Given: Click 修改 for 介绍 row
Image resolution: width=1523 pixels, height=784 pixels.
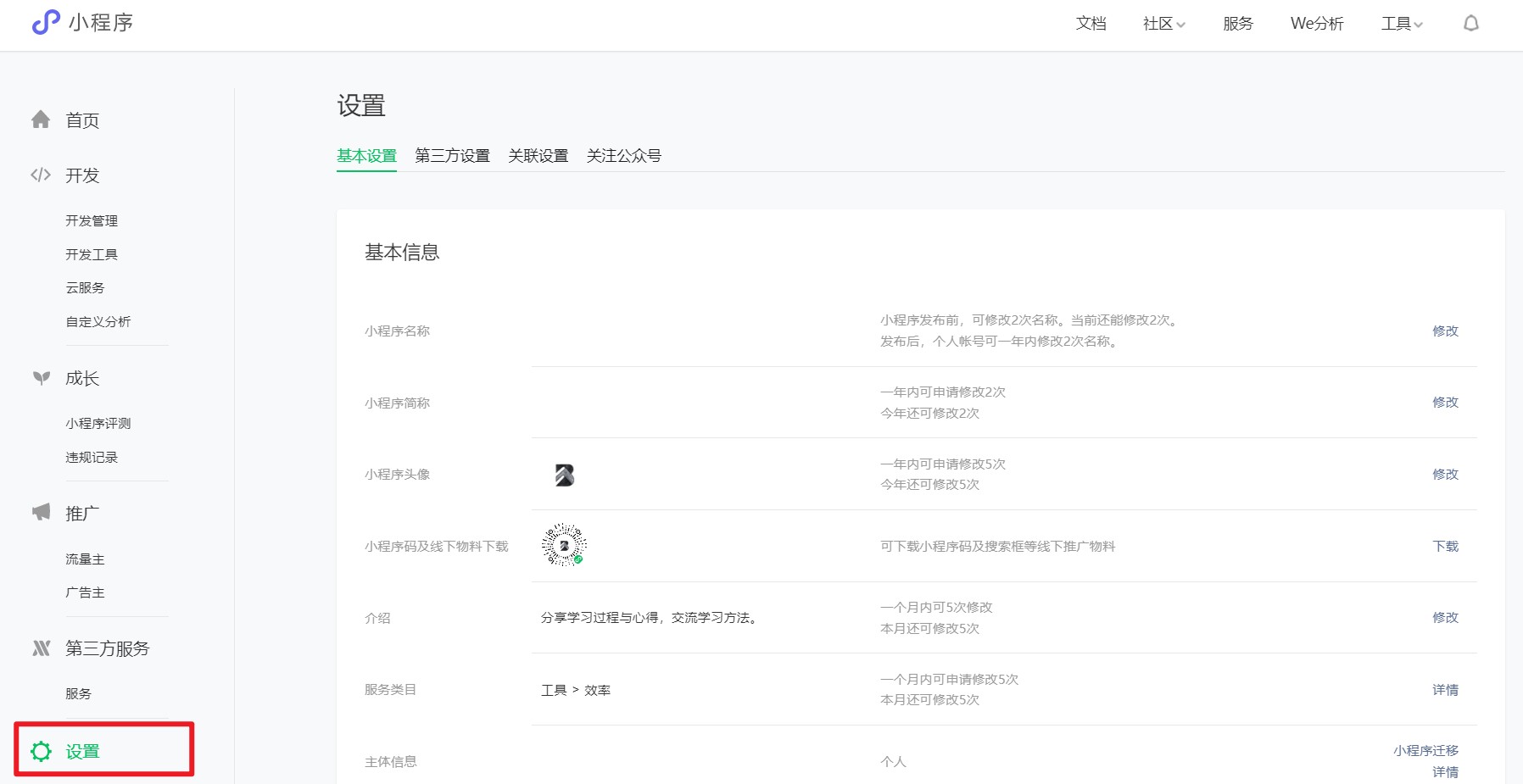Looking at the screenshot, I should click(x=1445, y=617).
